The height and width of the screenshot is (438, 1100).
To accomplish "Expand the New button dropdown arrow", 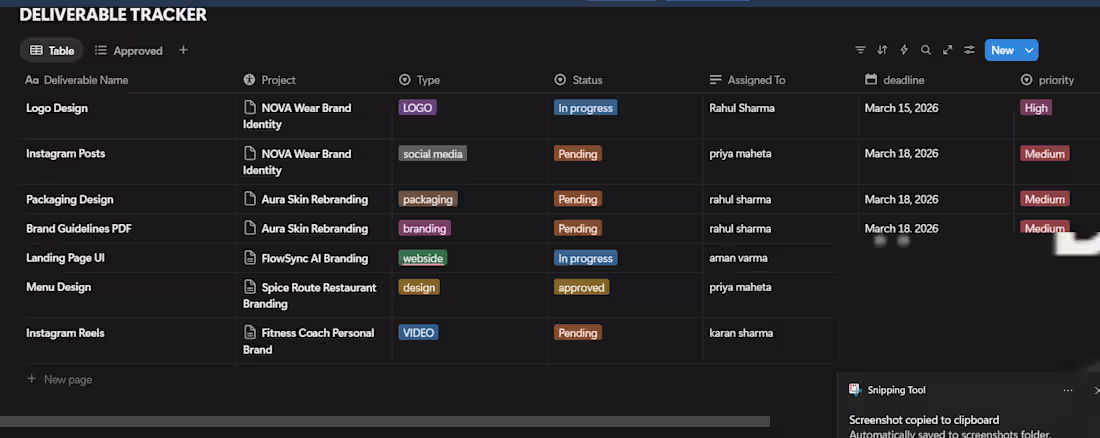I will (x=1029, y=50).
